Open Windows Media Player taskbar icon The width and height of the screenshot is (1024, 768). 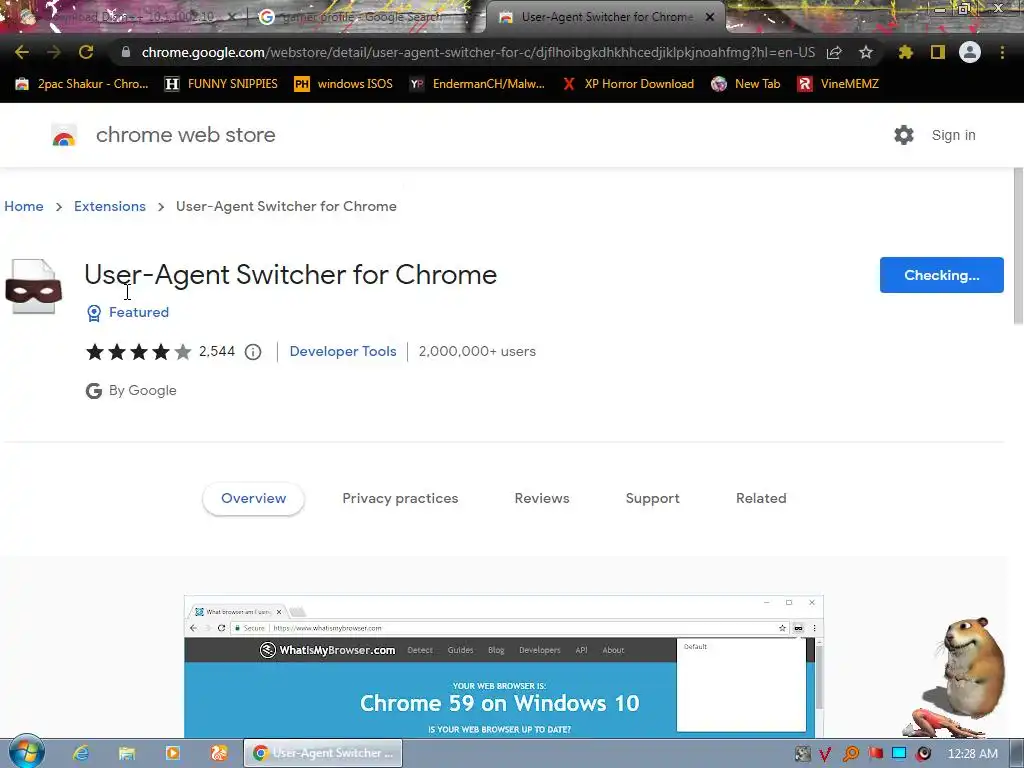tap(173, 753)
